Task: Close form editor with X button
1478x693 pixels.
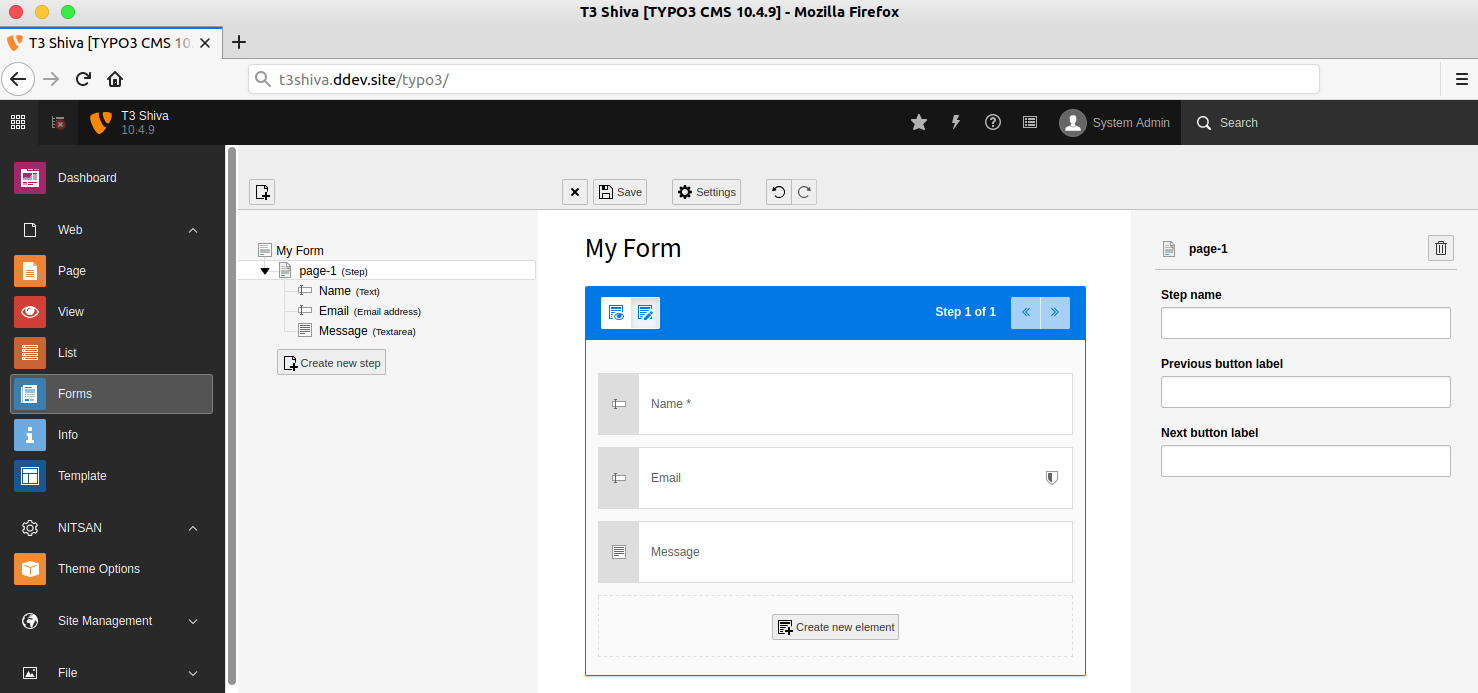Action: pos(575,192)
